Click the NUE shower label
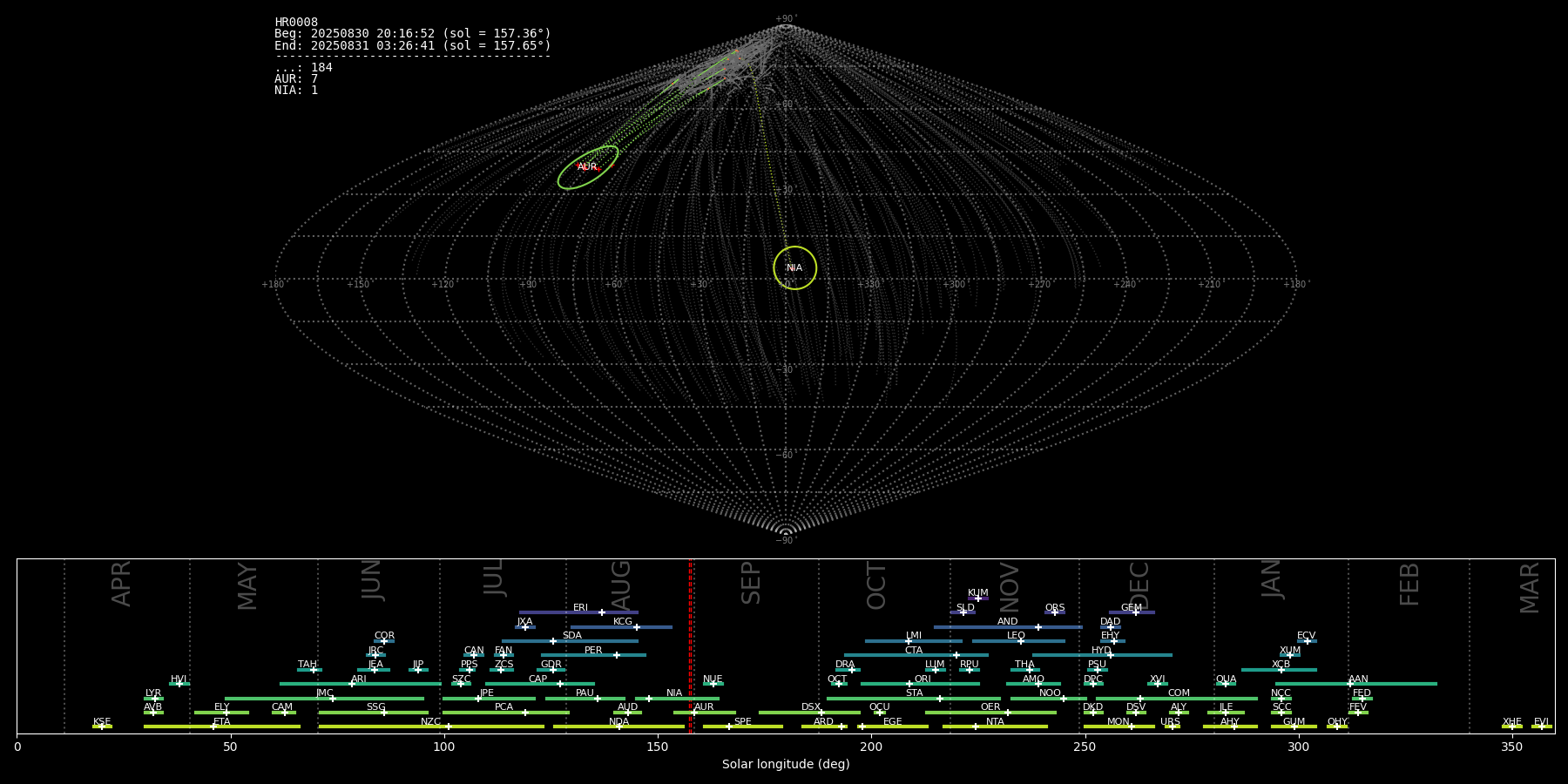Viewport: 1568px width, 784px height. [713, 679]
